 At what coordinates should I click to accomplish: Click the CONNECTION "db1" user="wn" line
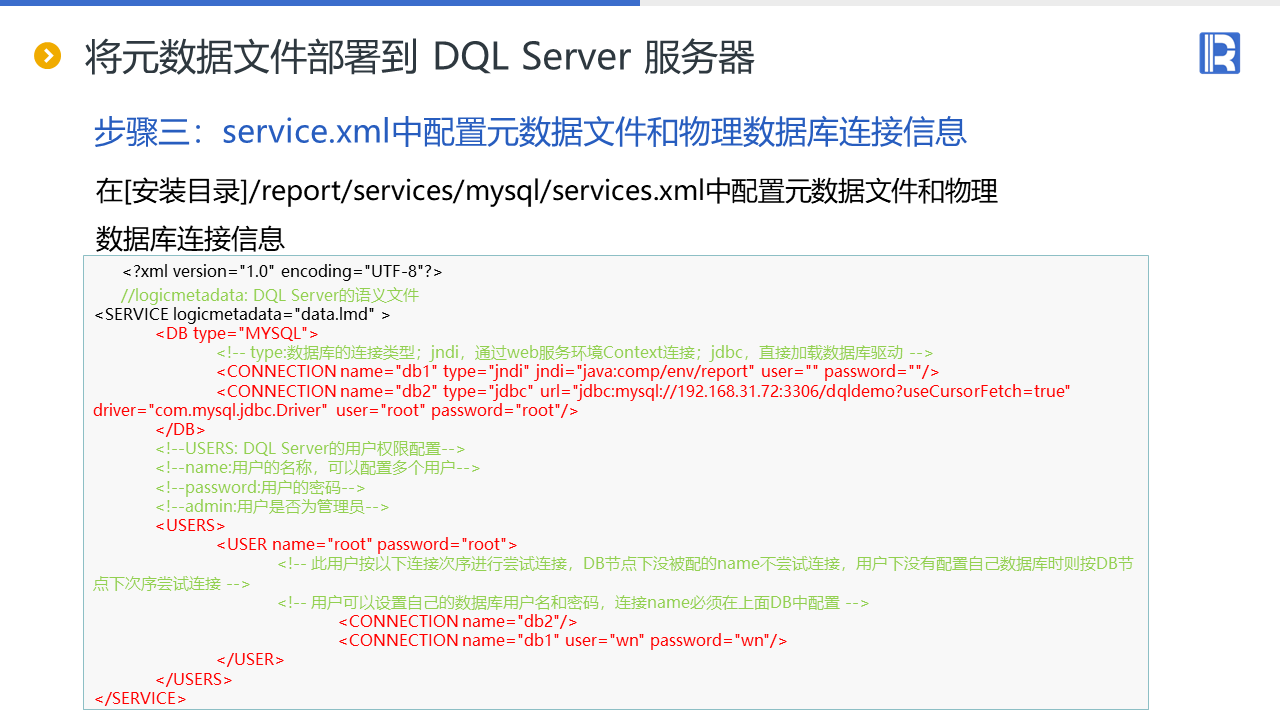click(x=563, y=640)
